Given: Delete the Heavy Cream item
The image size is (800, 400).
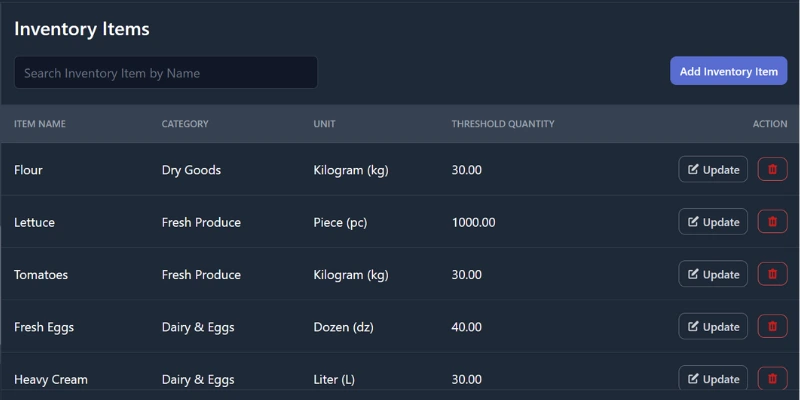Looking at the screenshot, I should coord(772,378).
